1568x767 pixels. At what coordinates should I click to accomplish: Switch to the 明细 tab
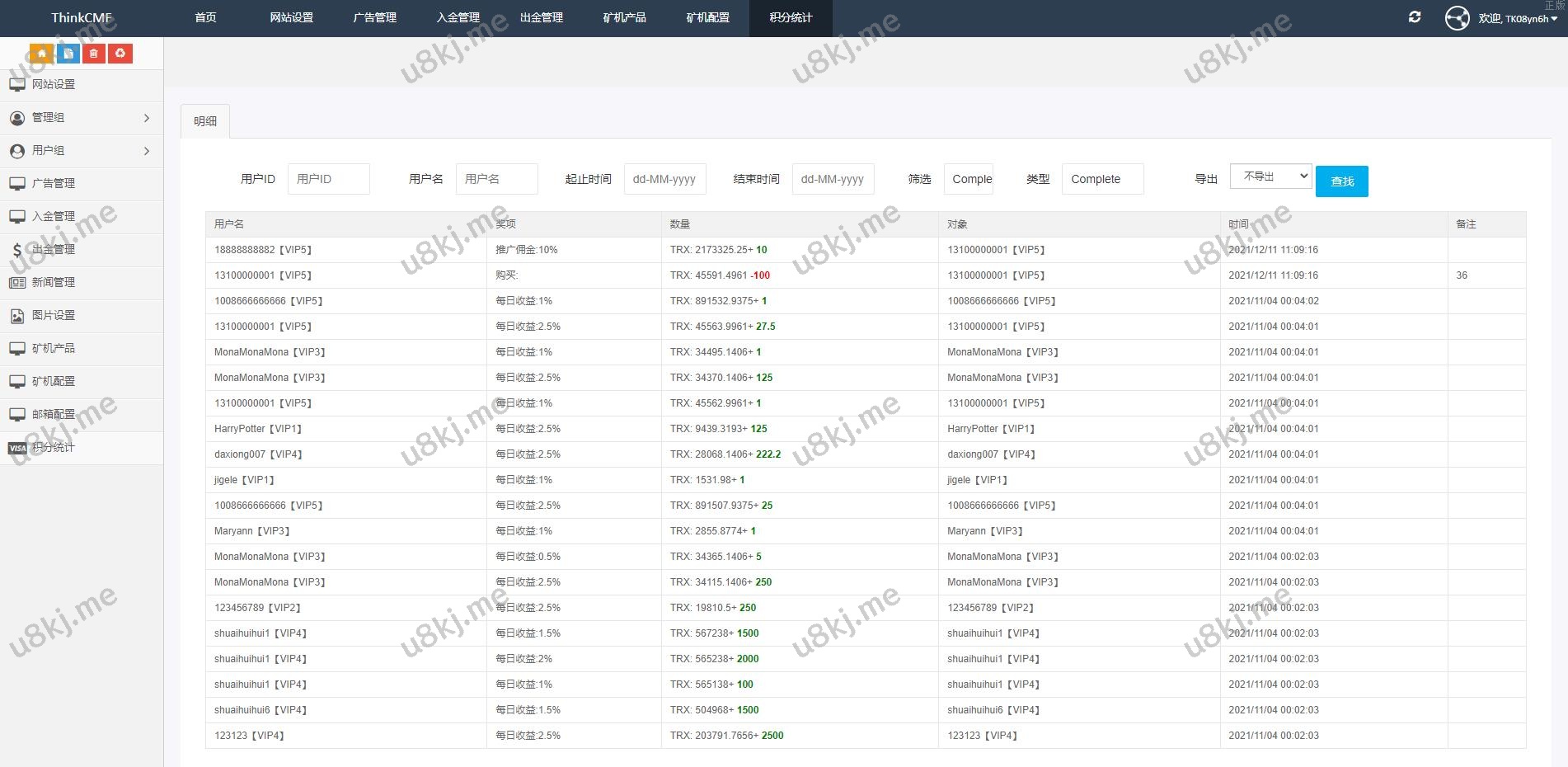point(205,121)
